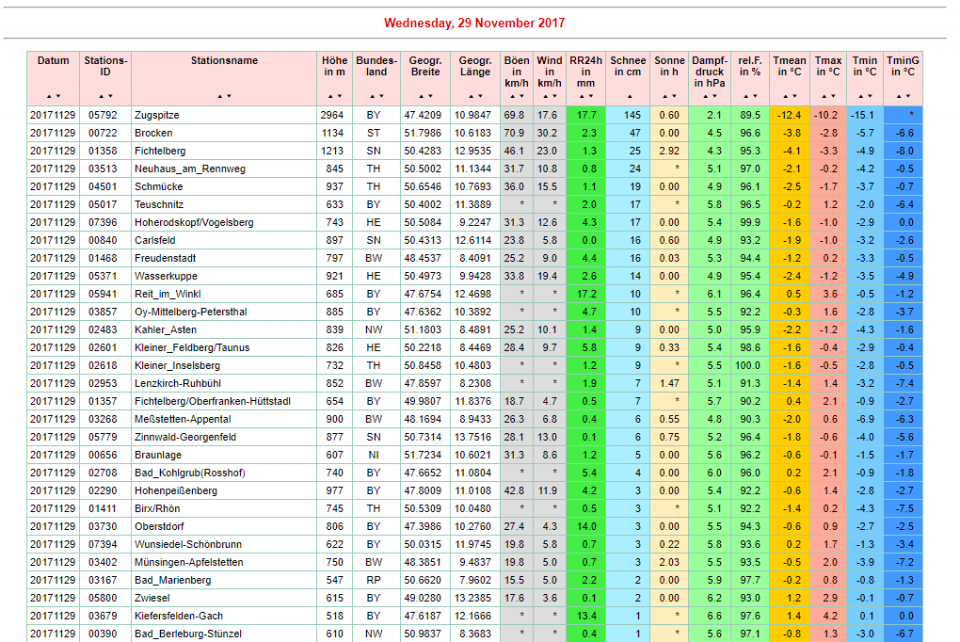Click the Stationsname column header
Viewport: 960px width, 642px height.
tap(224, 61)
